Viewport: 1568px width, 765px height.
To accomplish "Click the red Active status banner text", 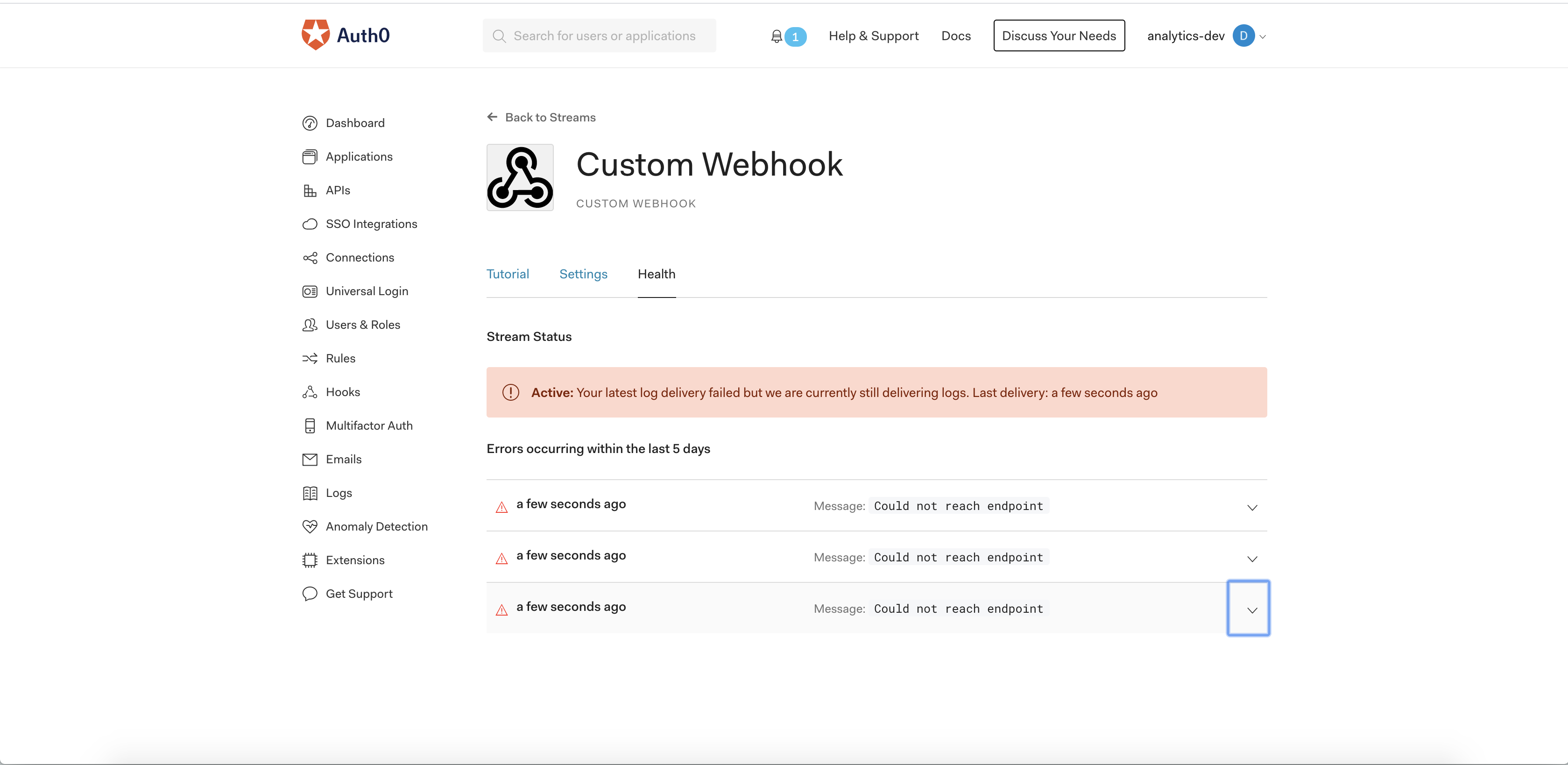I will pyautogui.click(x=844, y=393).
